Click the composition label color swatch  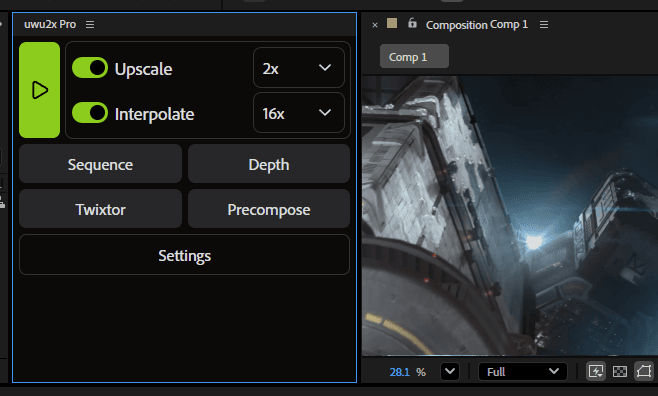pyautogui.click(x=392, y=23)
